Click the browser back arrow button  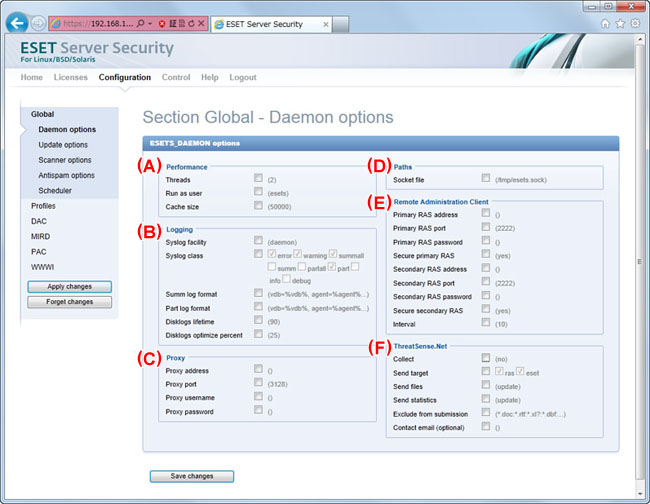point(17,23)
